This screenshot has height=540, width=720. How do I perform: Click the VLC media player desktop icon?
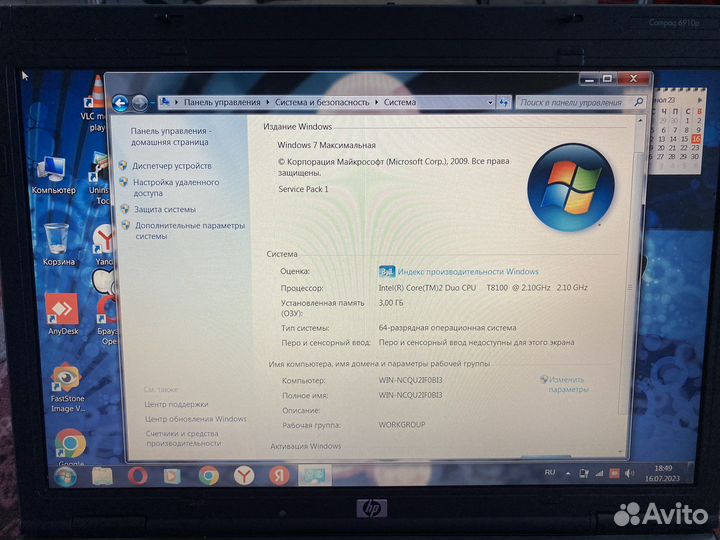coord(96,104)
